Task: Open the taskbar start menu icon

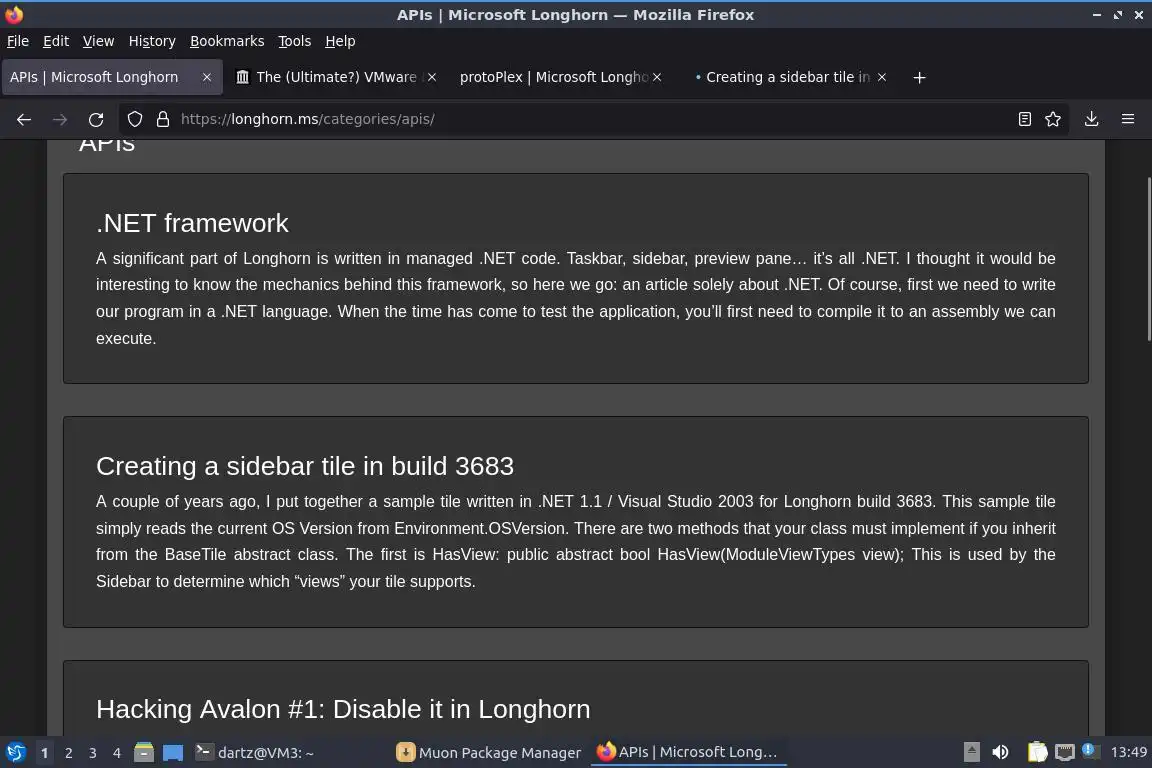Action: click(15, 752)
